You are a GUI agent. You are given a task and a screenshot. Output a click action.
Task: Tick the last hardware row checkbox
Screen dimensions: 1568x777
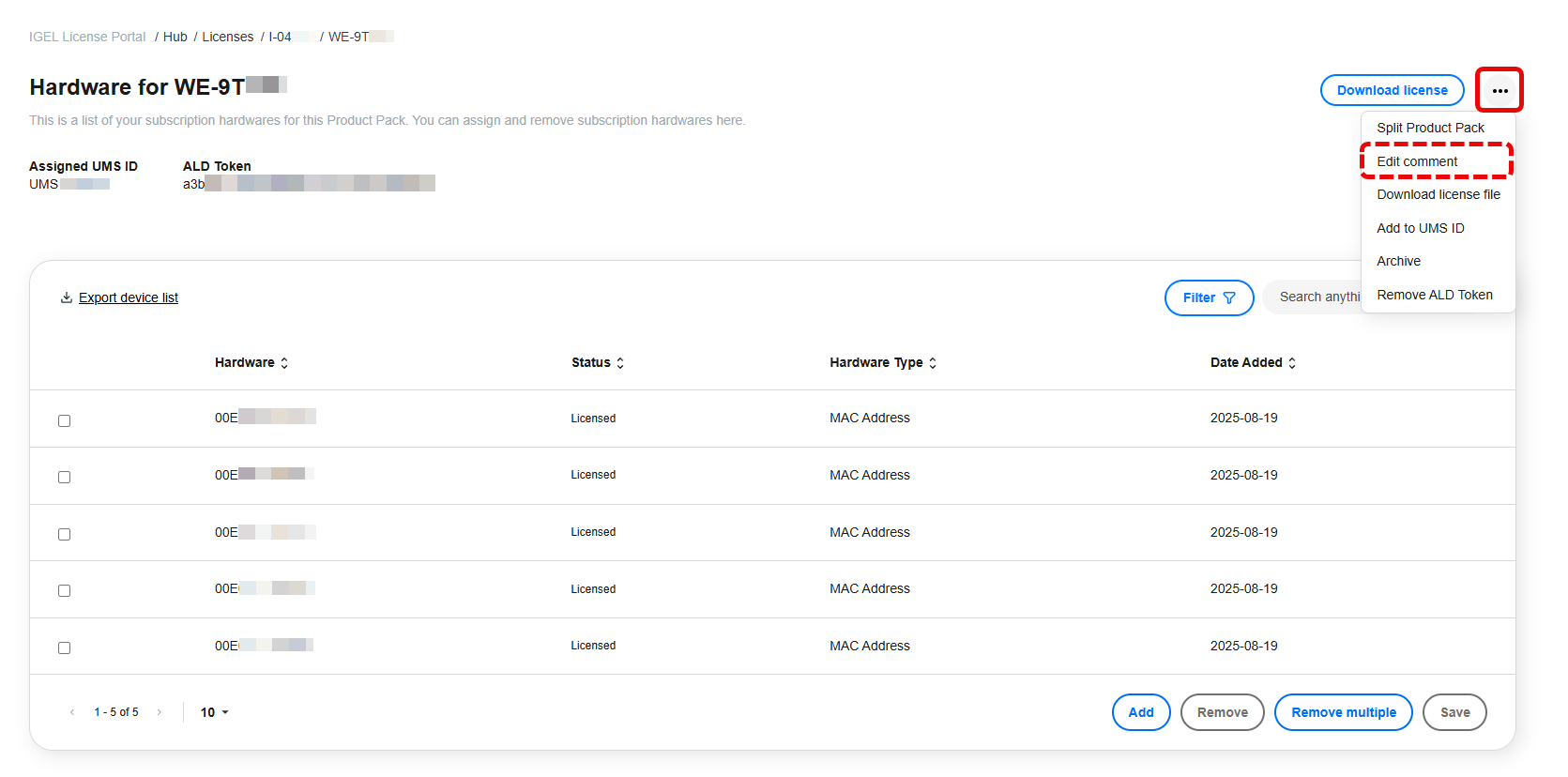pos(65,647)
